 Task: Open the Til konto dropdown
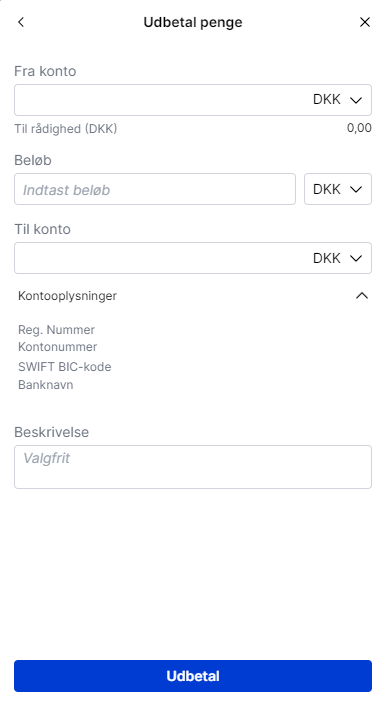click(x=192, y=258)
